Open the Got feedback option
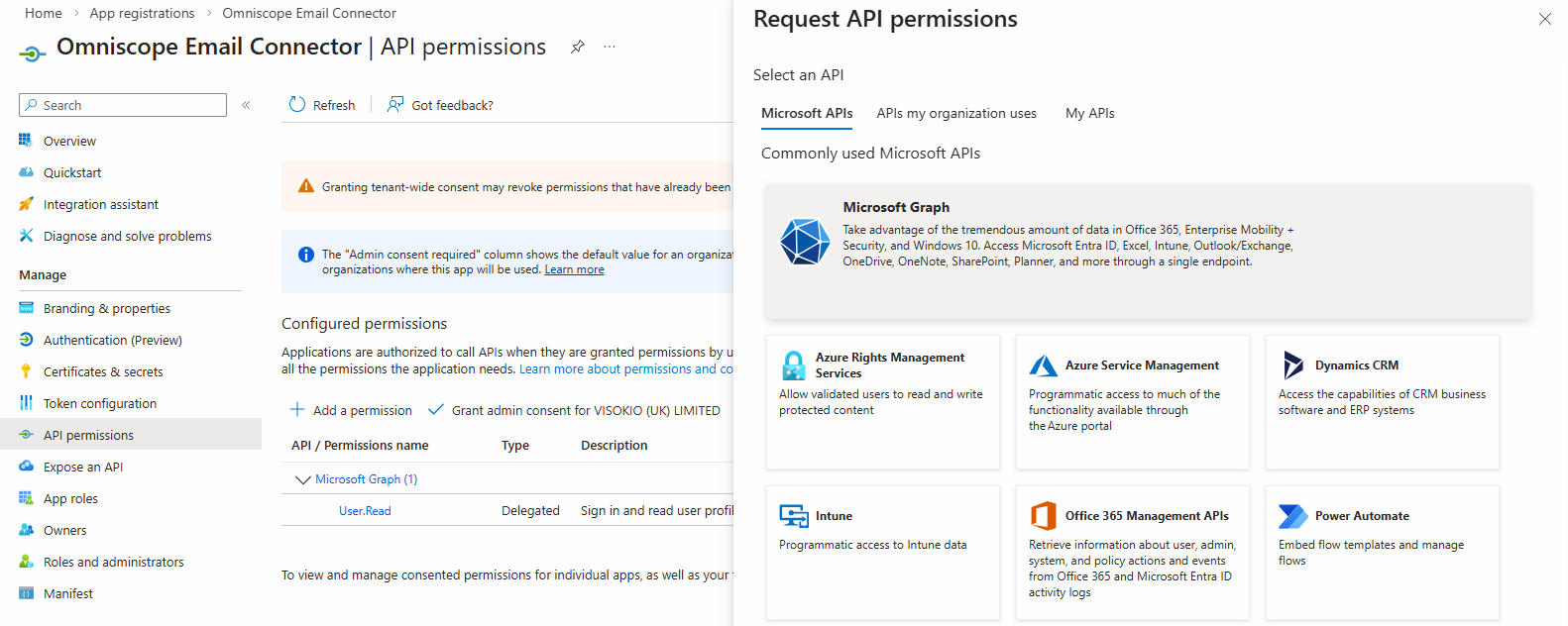Viewport: 1568px width, 626px height. point(441,105)
